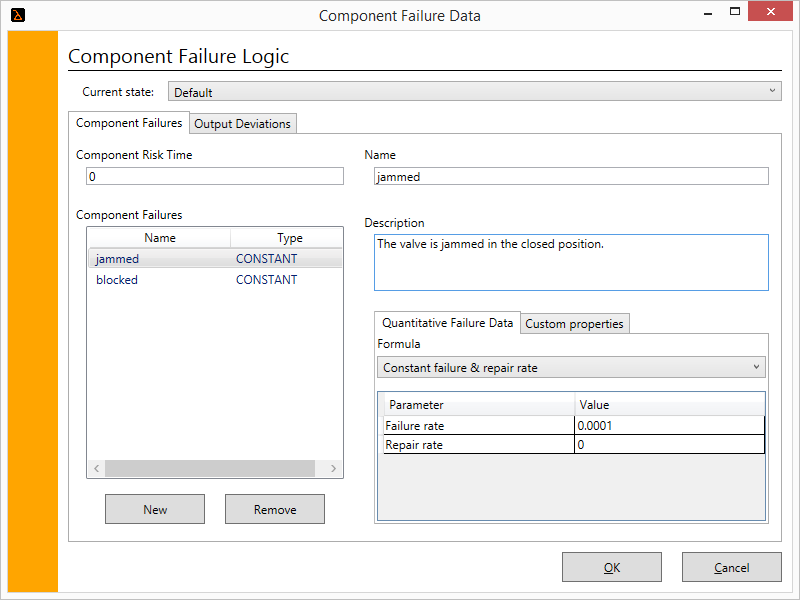Click the Component Risk Time input field
This screenshot has width=800, height=600.
(x=215, y=177)
